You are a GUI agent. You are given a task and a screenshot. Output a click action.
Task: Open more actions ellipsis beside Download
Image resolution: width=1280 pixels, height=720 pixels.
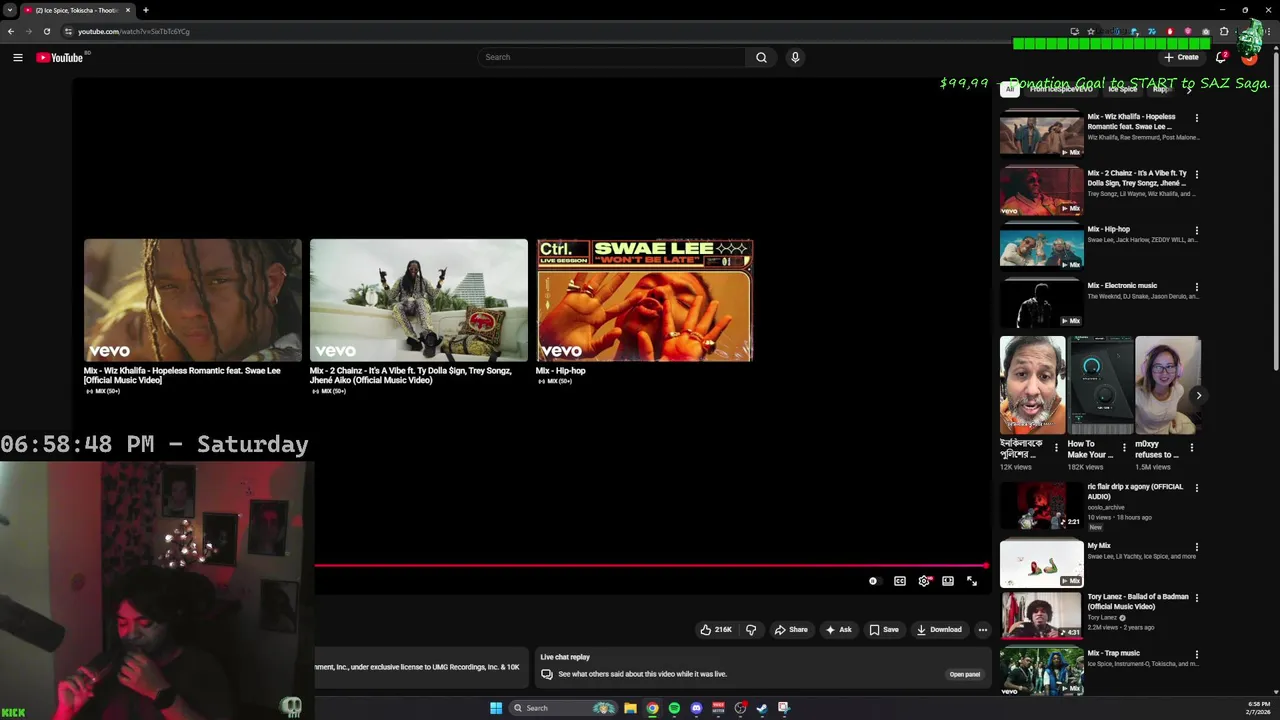[983, 630]
